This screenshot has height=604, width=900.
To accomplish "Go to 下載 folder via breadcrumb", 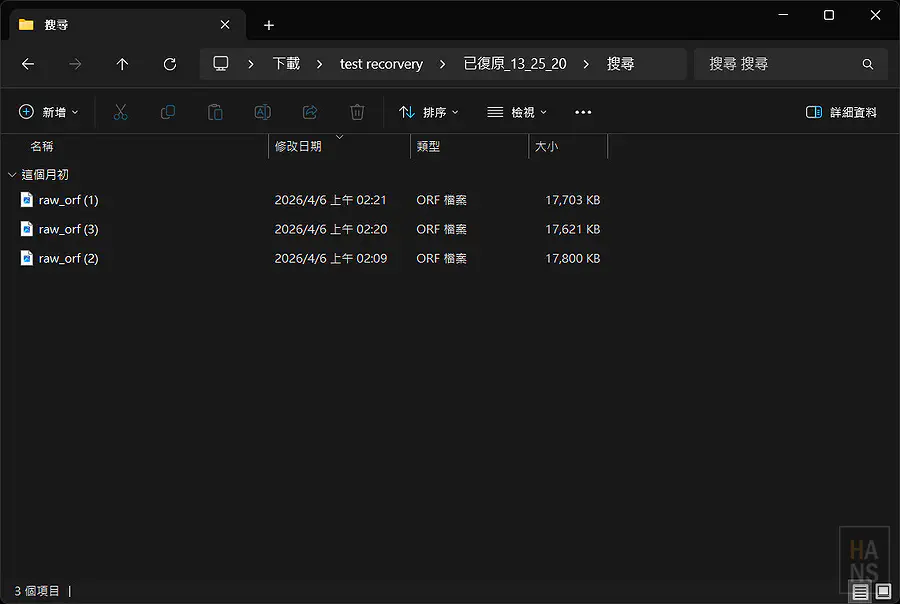I will coord(285,63).
